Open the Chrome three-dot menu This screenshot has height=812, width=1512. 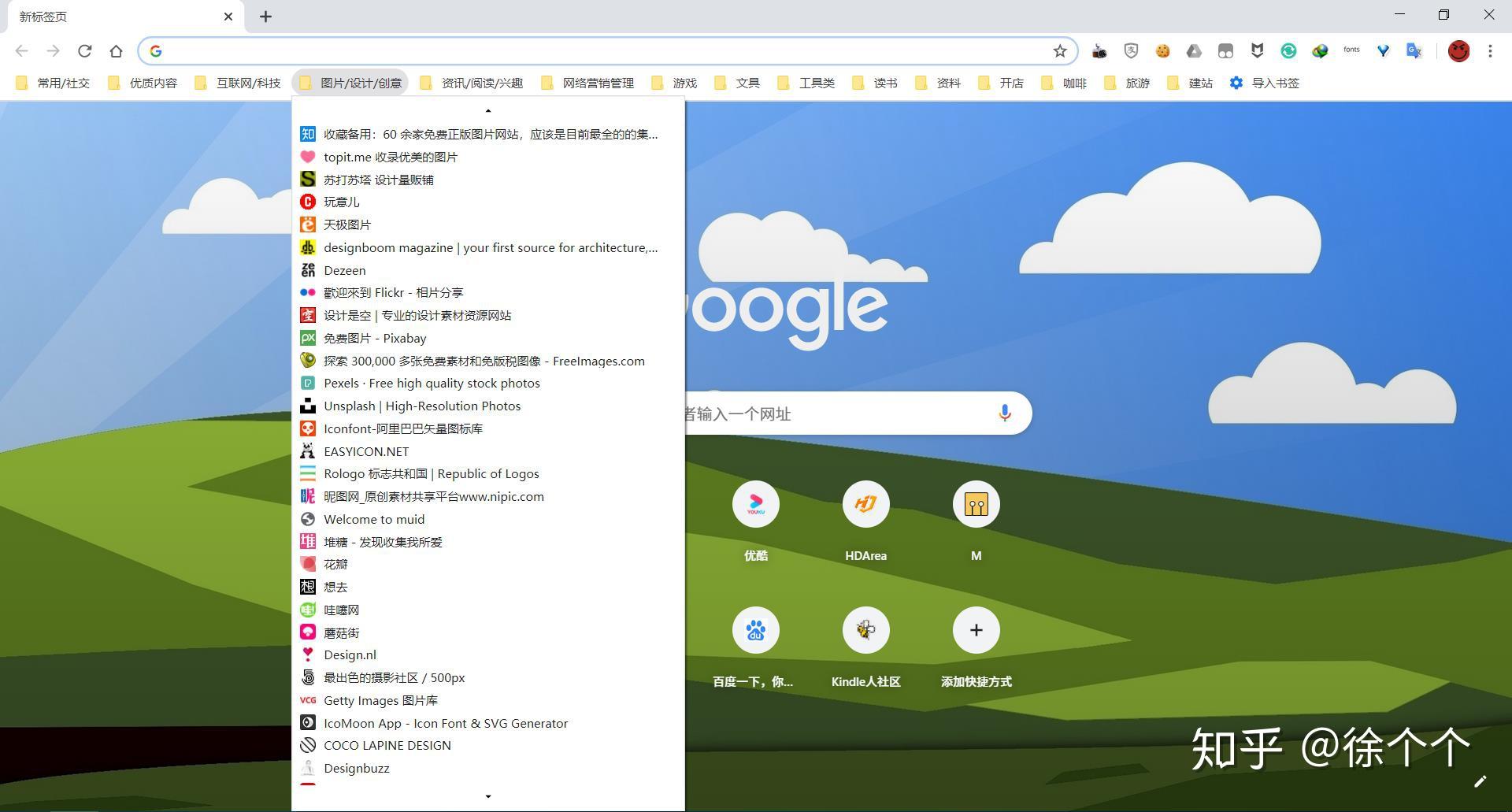[x=1490, y=51]
